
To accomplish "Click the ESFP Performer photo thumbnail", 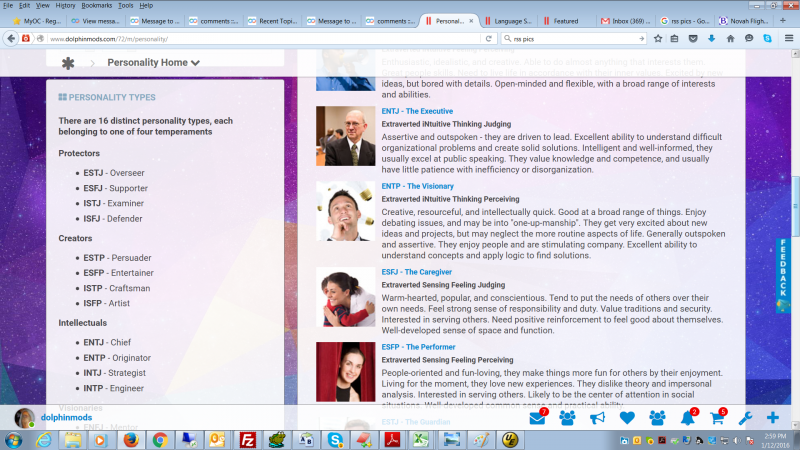I will point(345,371).
